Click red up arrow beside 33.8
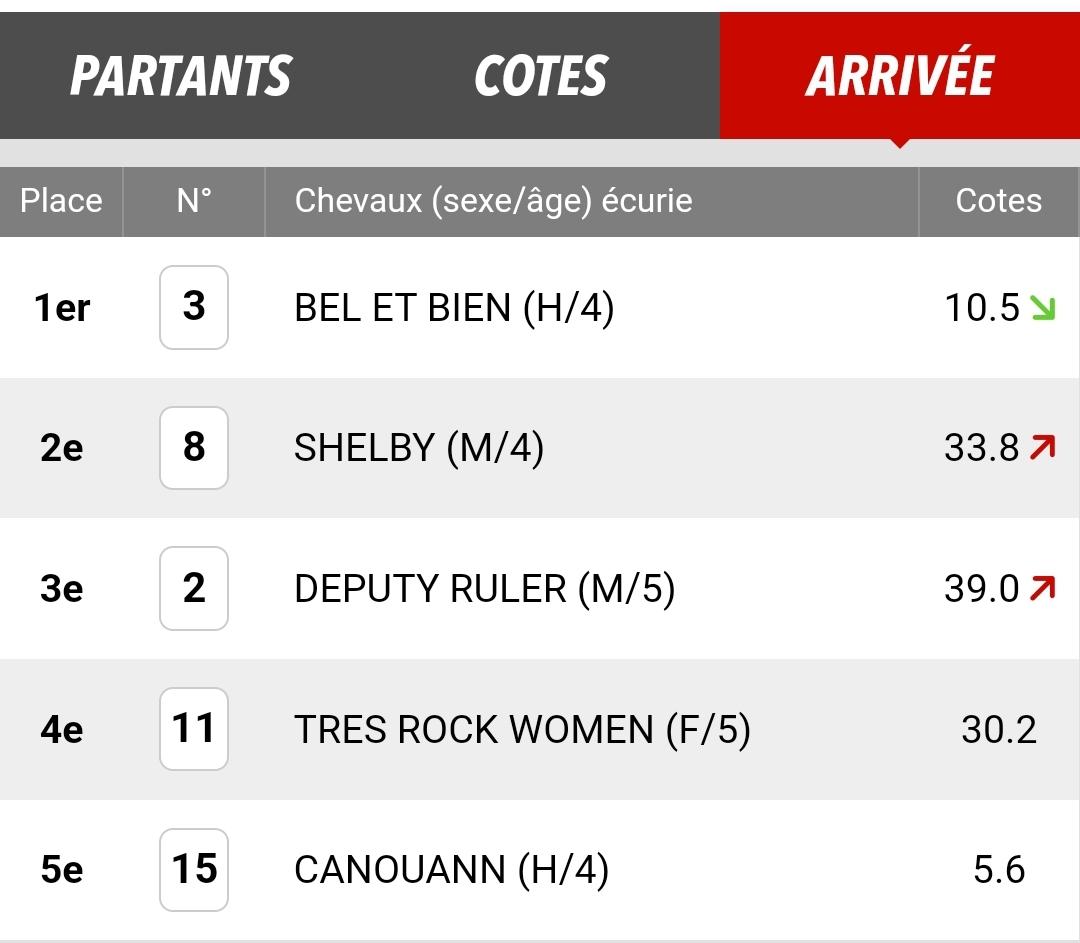Screen dimensions: 1080x943 point(1043,448)
